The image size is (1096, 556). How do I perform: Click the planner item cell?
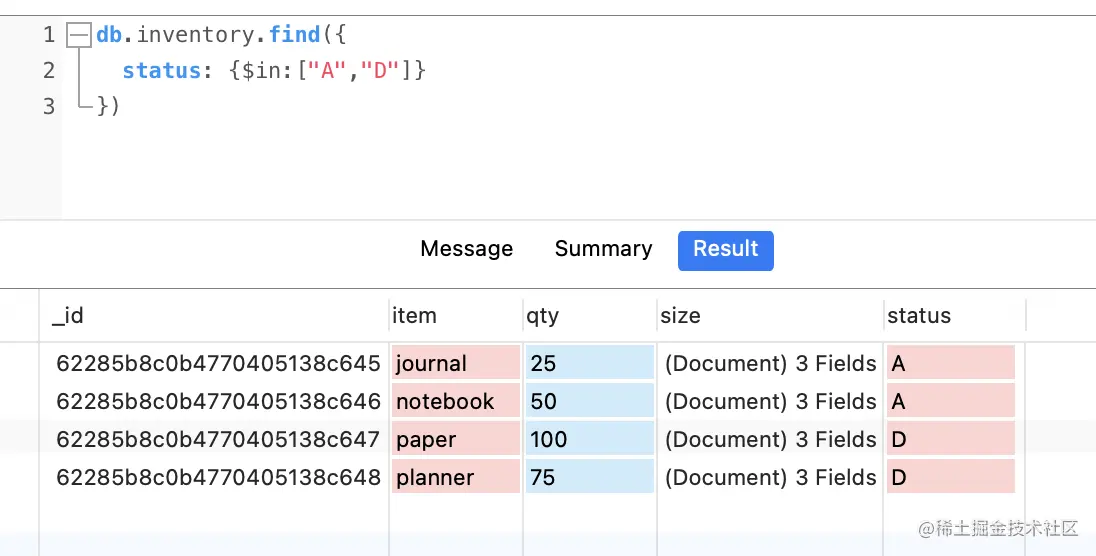[x=455, y=477]
